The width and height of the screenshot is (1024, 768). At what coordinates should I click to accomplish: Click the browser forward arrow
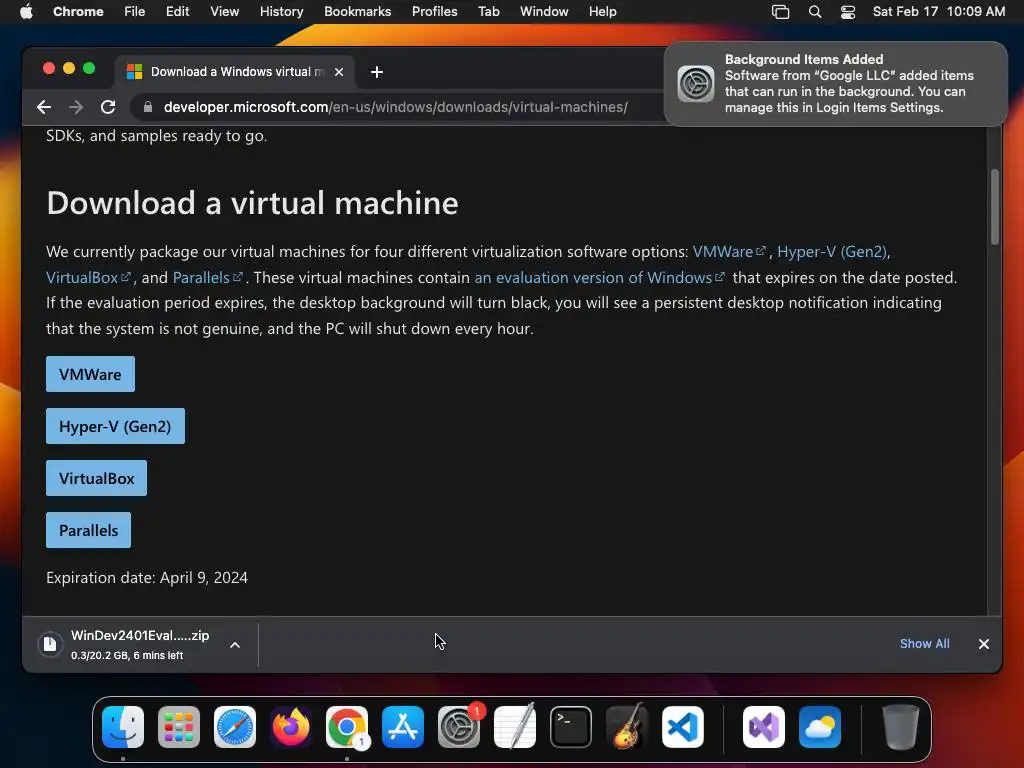pos(76,107)
